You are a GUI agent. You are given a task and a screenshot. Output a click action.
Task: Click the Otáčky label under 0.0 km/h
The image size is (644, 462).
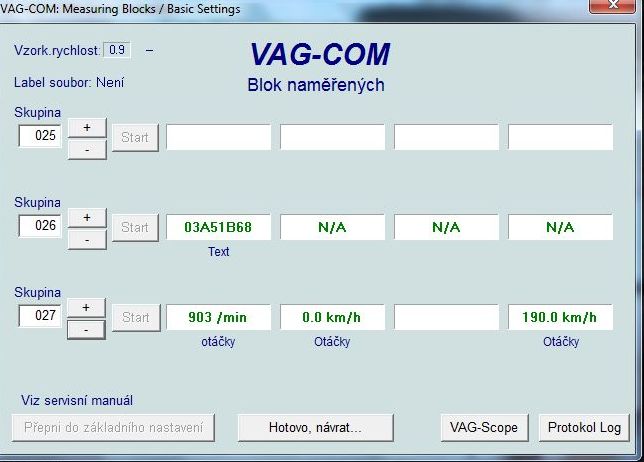(332, 342)
